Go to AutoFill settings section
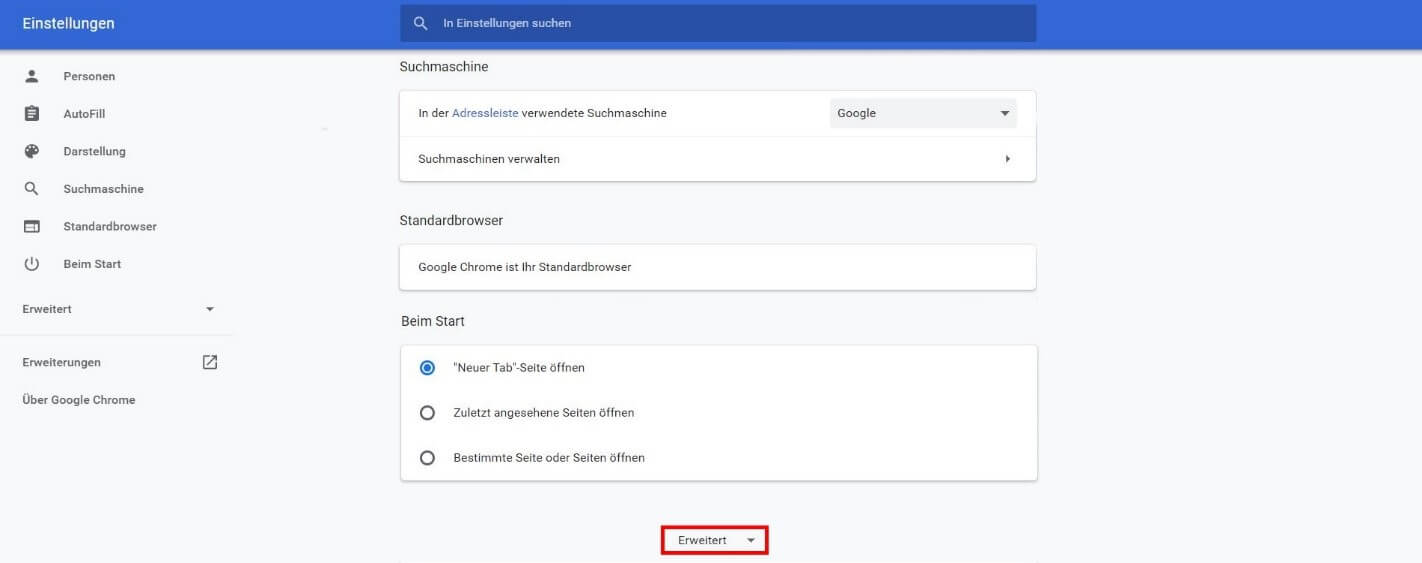The width and height of the screenshot is (1422, 563). (84, 115)
